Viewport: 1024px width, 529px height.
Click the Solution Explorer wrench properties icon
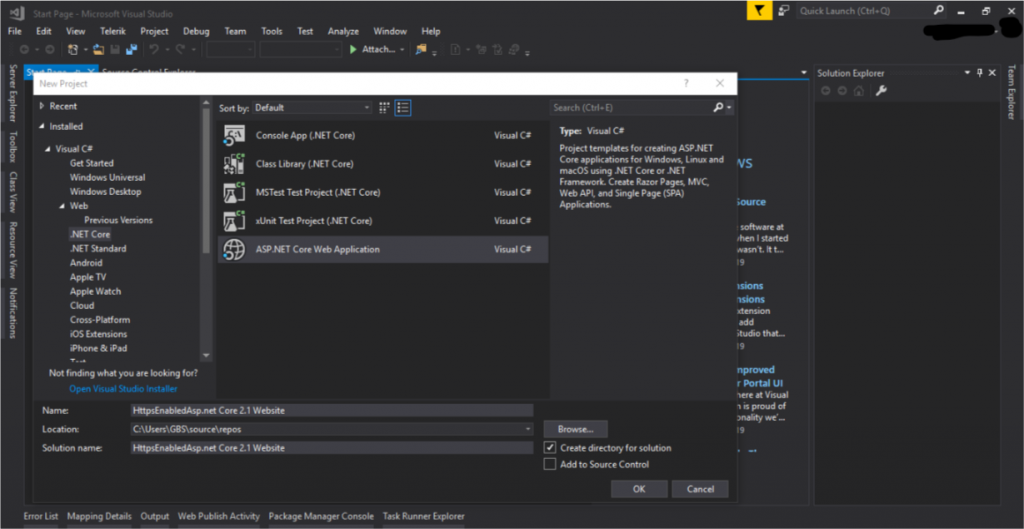881,91
